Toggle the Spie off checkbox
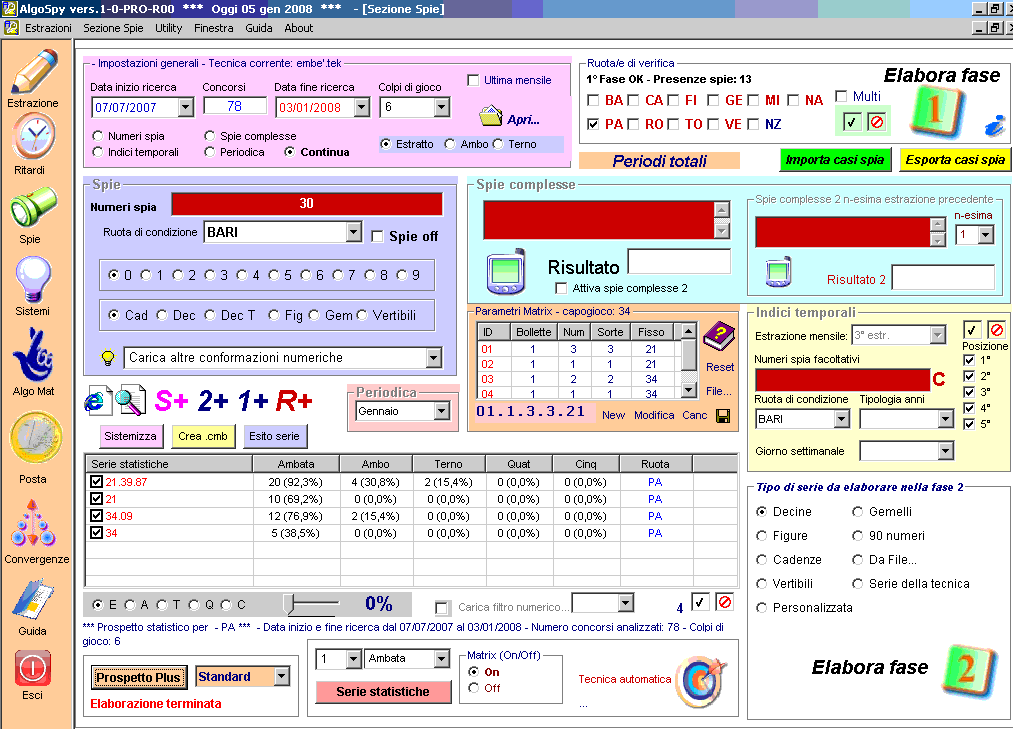The height and width of the screenshot is (729, 1013). (377, 237)
